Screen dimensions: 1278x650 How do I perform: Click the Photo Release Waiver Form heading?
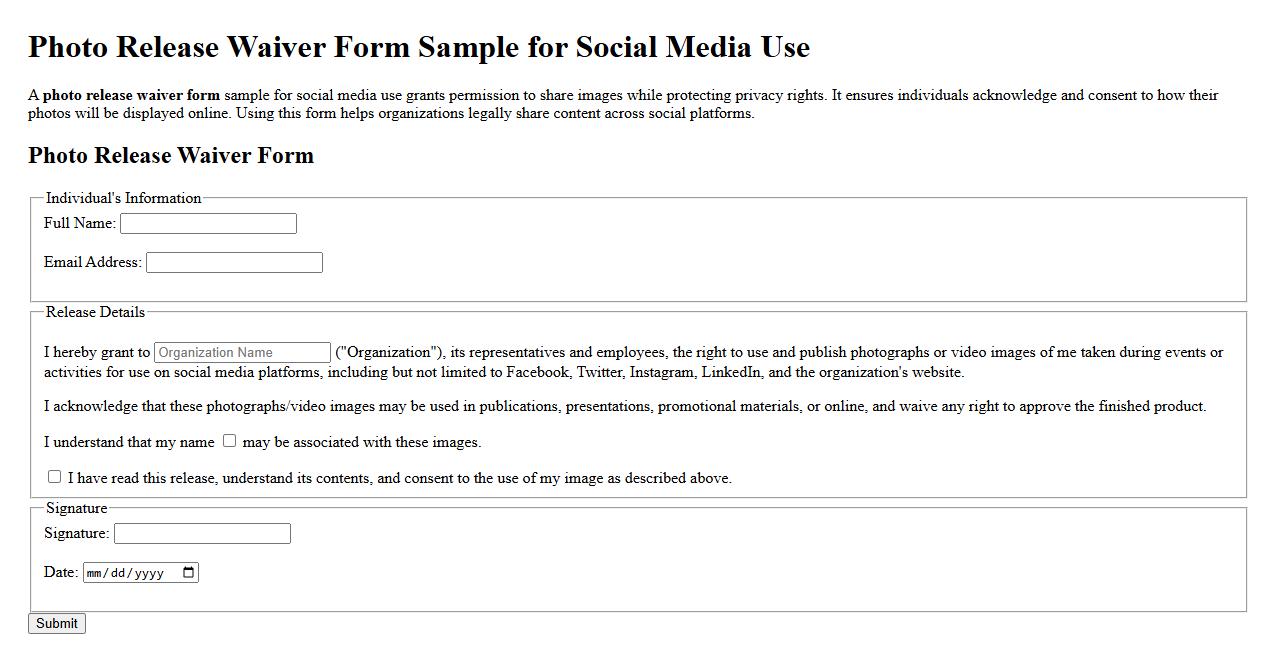pyautogui.click(x=170, y=156)
